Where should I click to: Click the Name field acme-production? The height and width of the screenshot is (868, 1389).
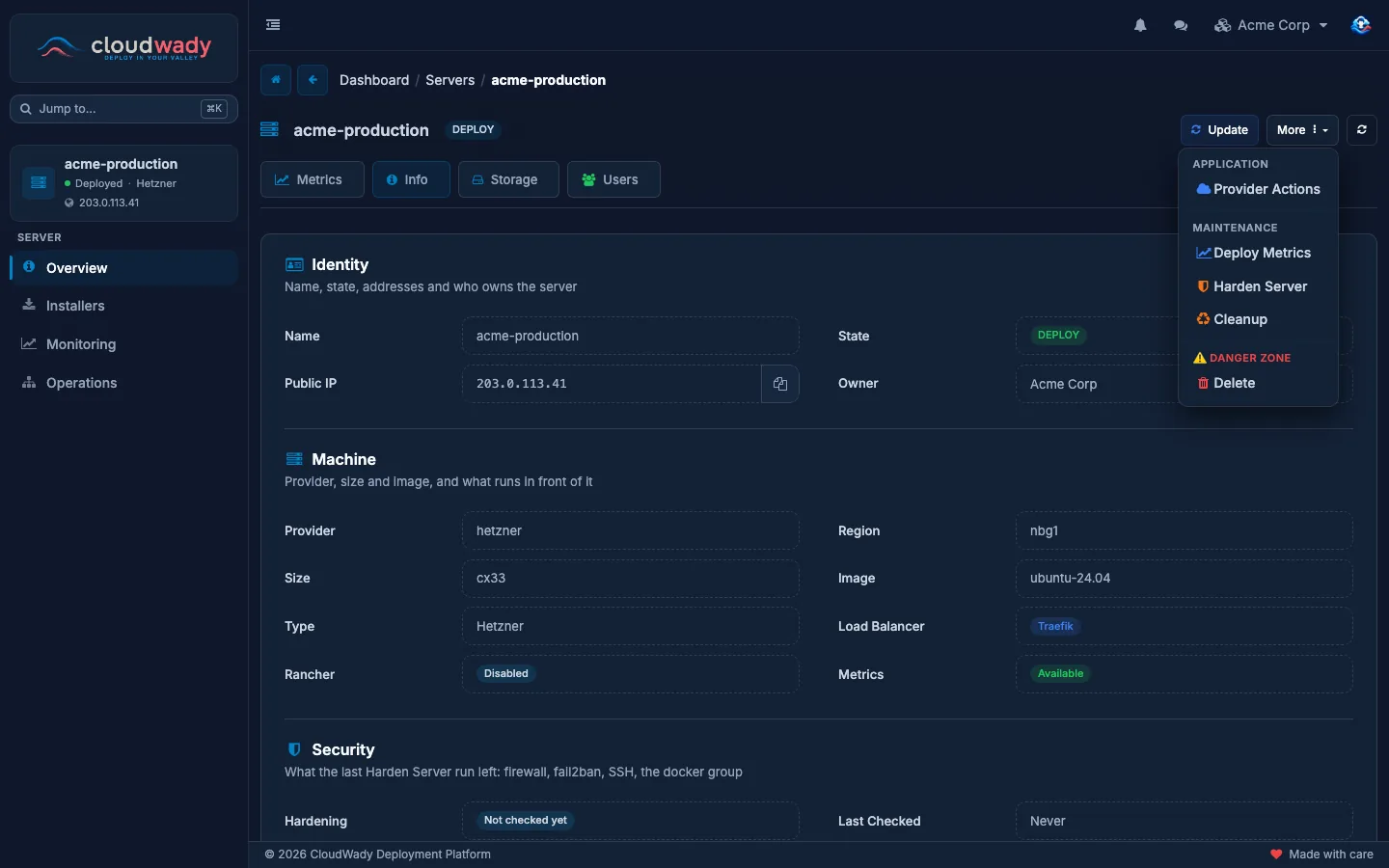[x=631, y=336]
